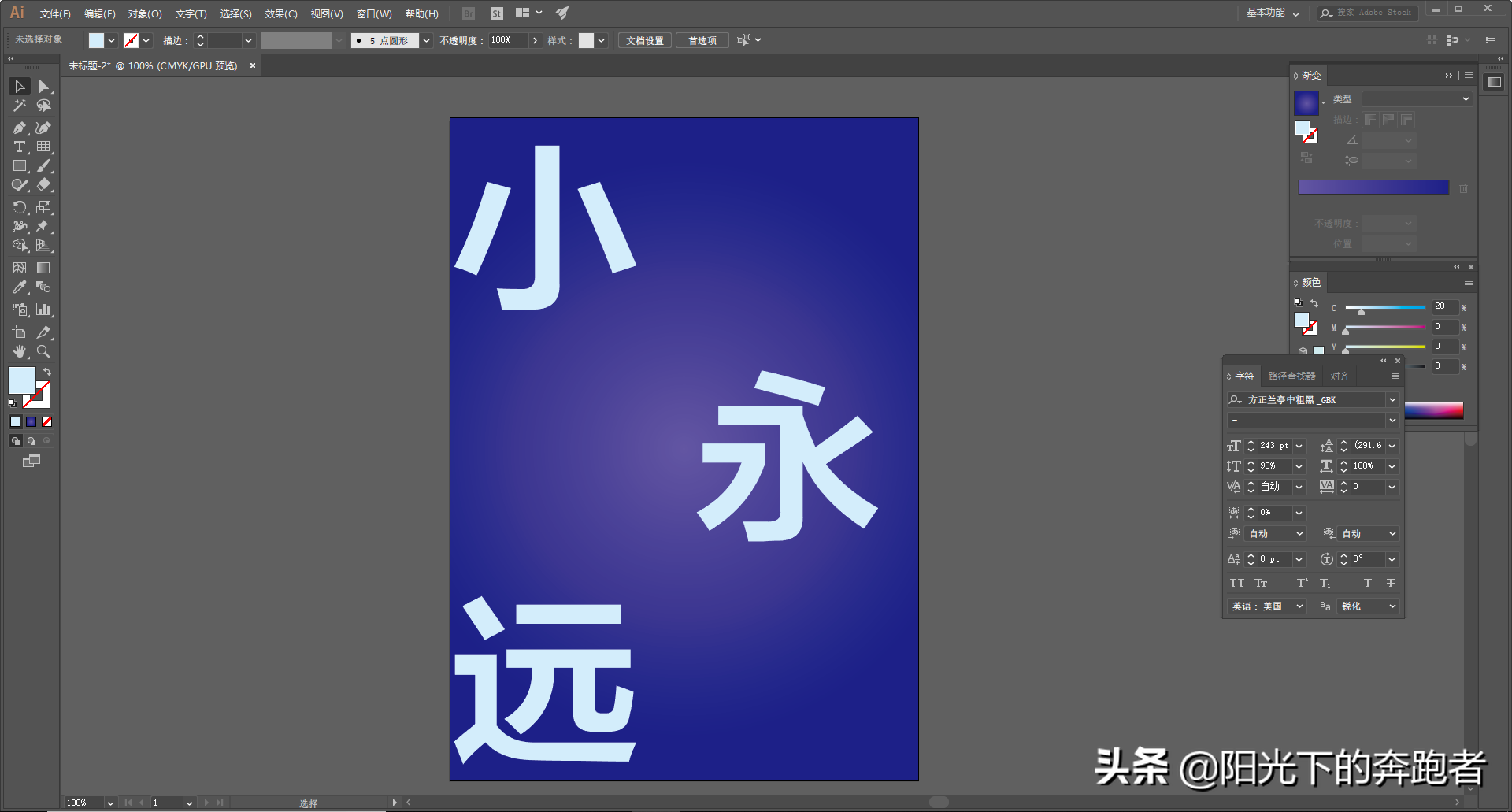
Task: Open the 窗口(W) menu
Action: point(374,14)
